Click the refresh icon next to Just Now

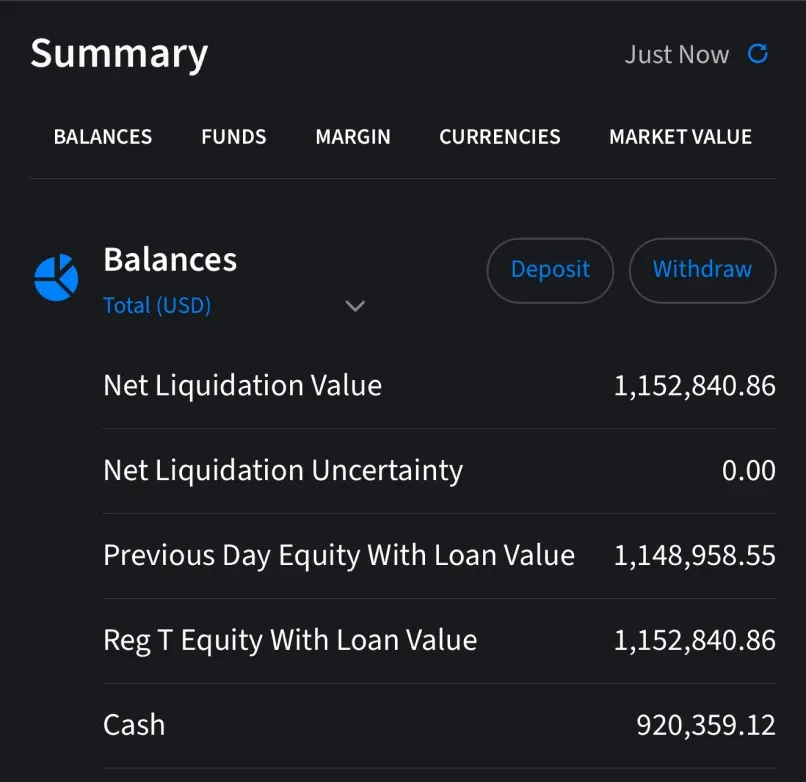coord(758,54)
